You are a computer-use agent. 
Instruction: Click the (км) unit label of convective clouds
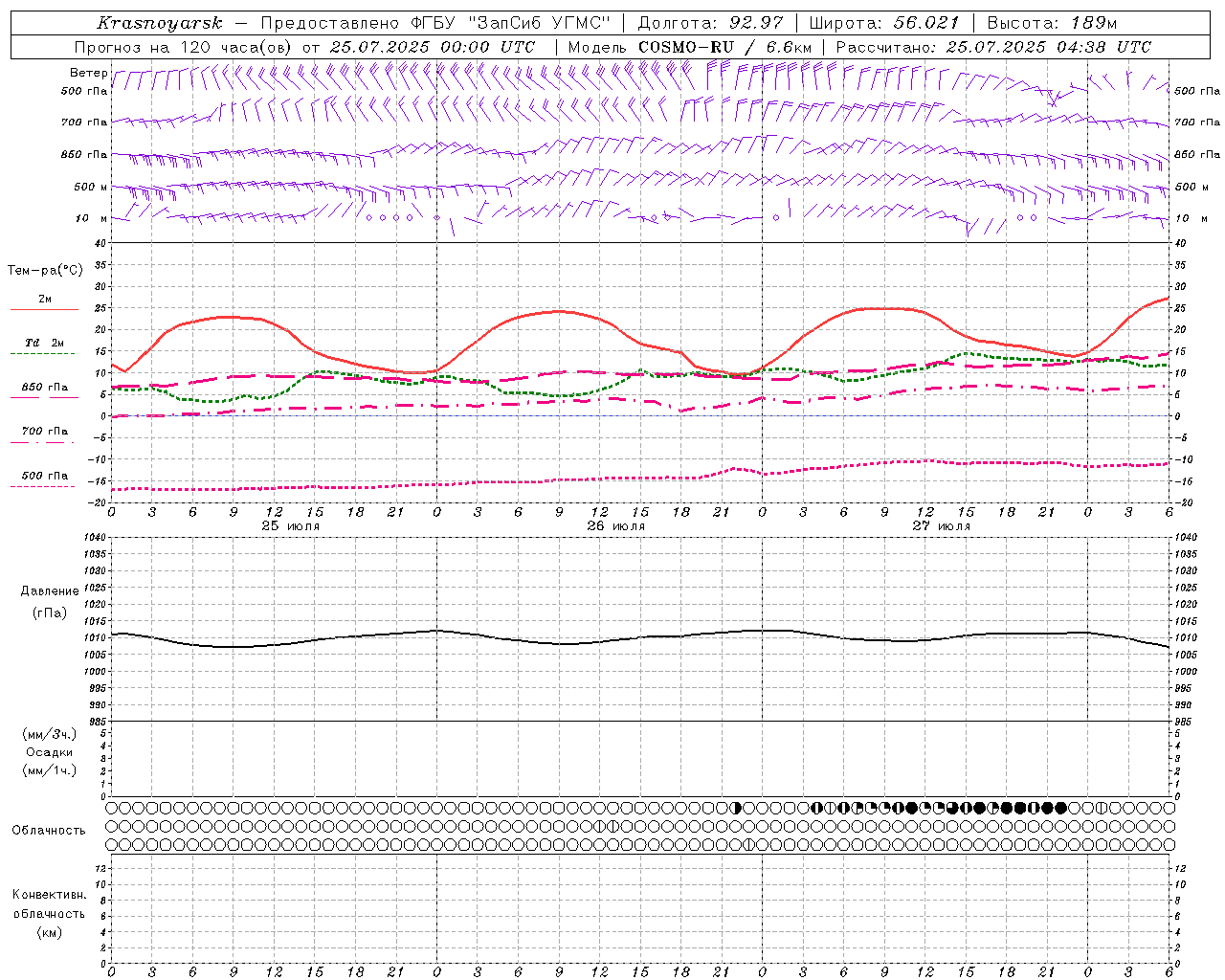coord(49,932)
